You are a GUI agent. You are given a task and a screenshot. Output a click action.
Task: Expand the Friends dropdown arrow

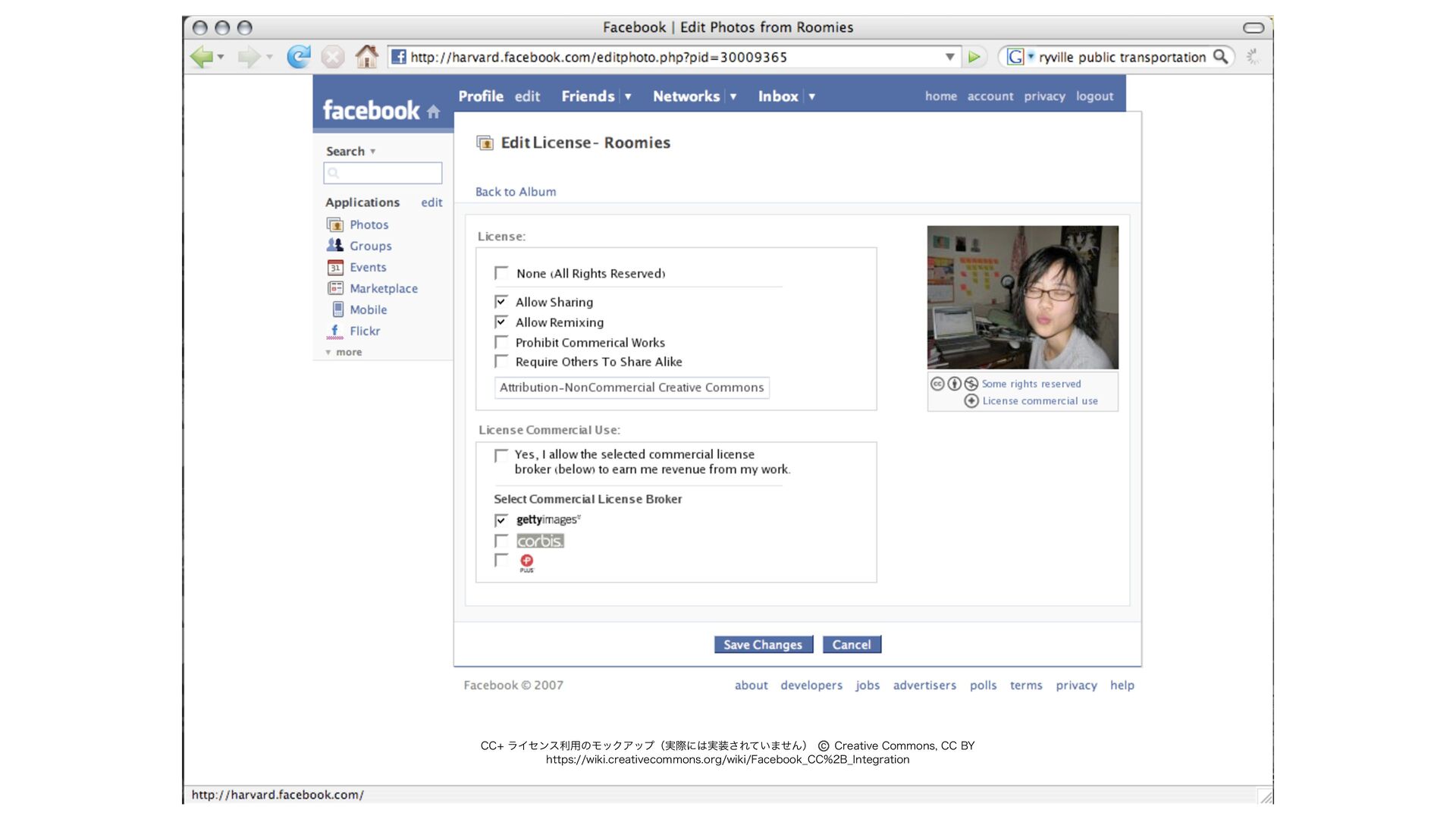click(x=628, y=97)
